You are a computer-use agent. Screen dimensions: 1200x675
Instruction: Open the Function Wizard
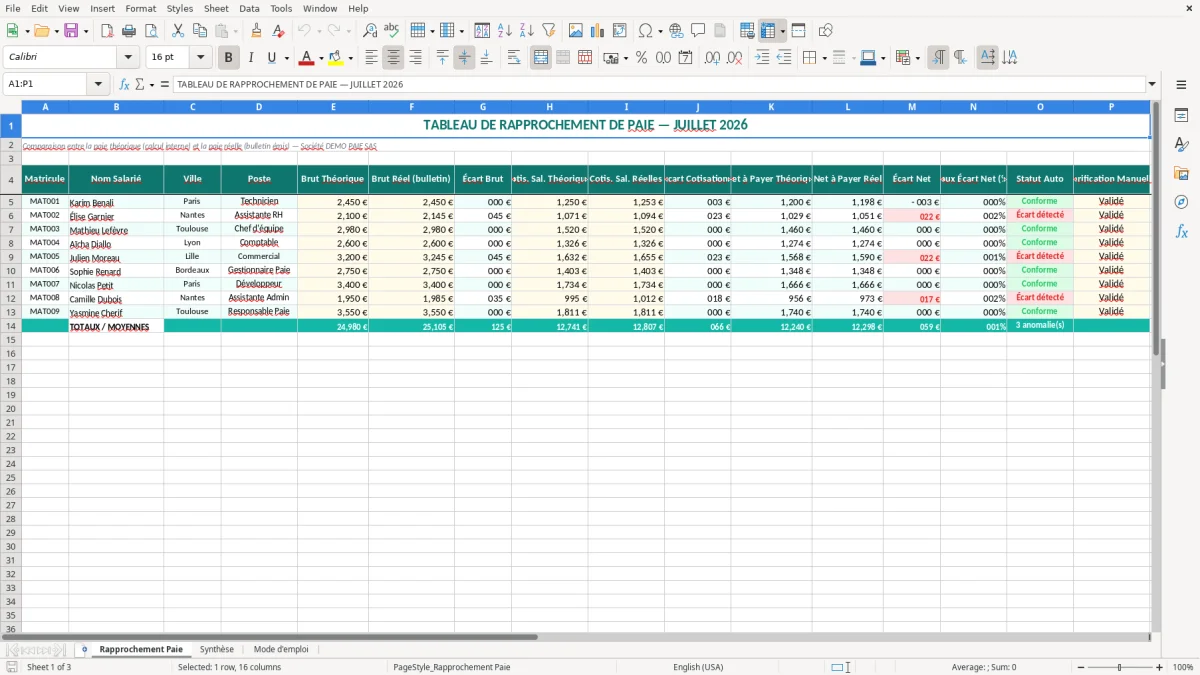point(124,84)
